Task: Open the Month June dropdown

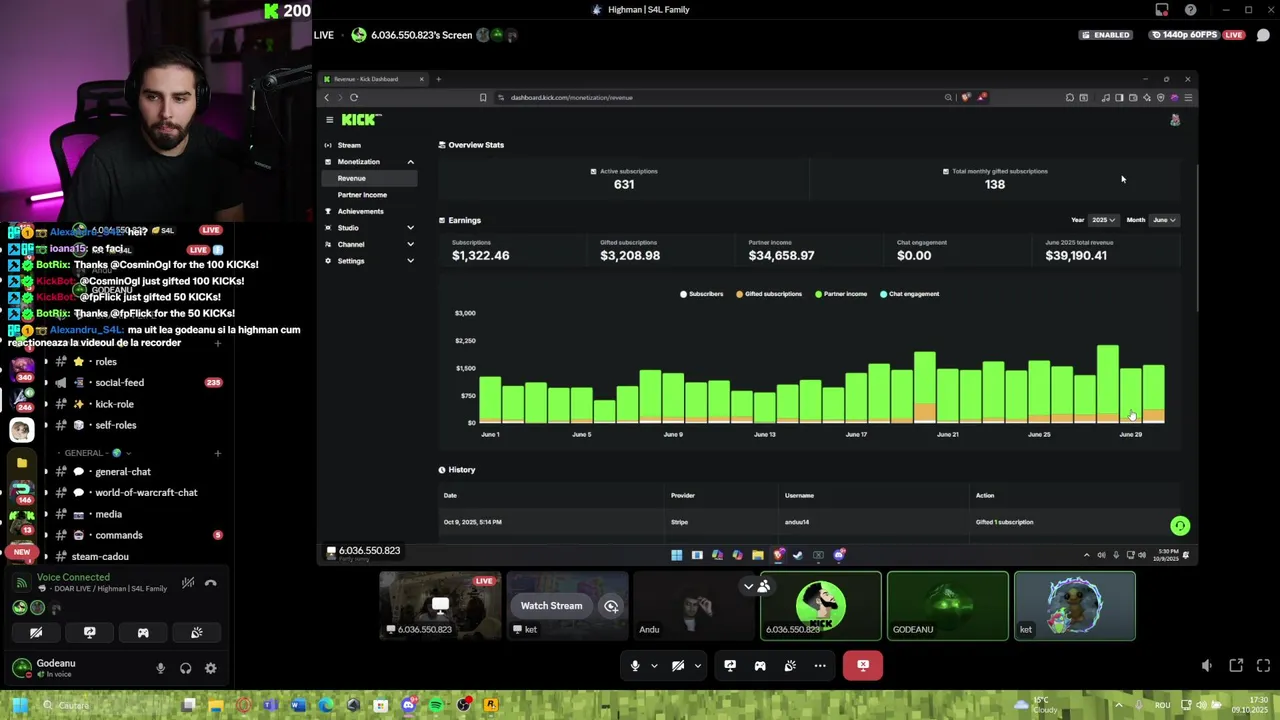Action: tap(1164, 220)
